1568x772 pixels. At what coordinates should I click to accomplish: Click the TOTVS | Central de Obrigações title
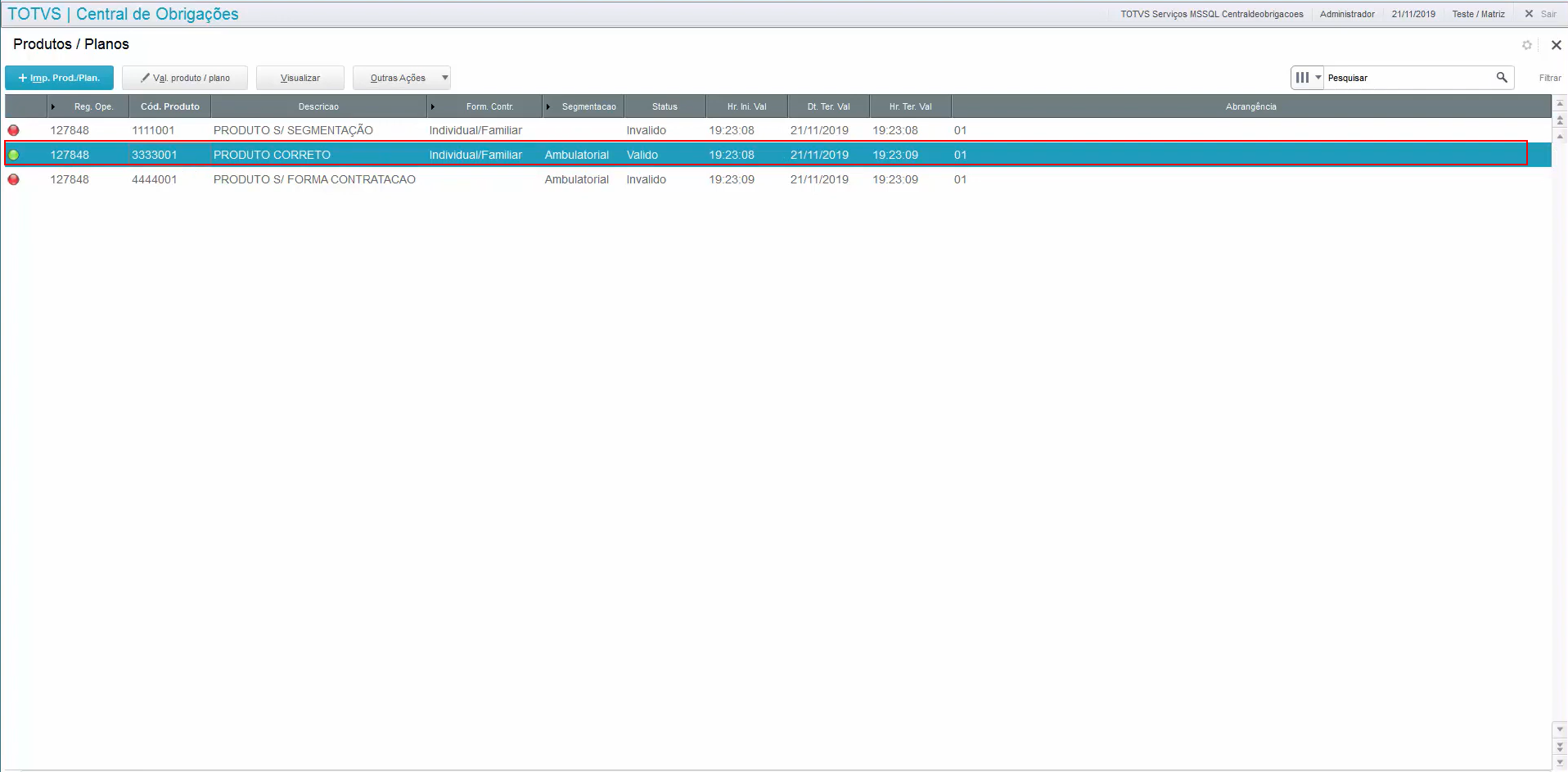click(x=124, y=14)
